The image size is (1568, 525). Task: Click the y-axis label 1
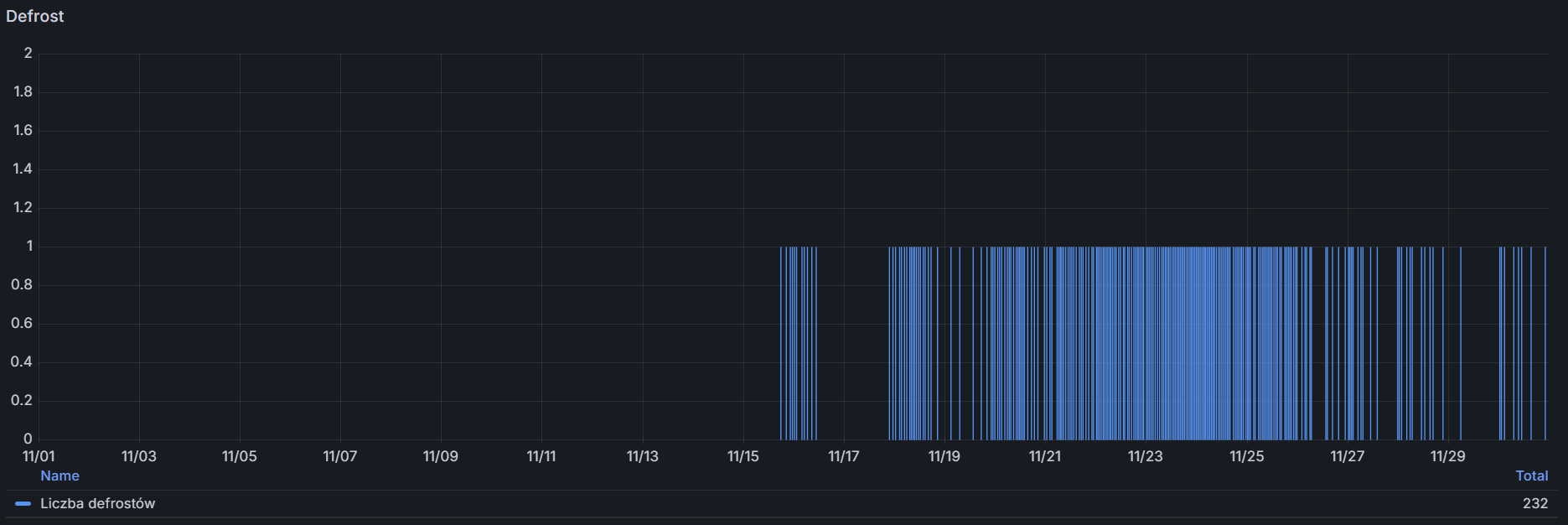pos(29,246)
